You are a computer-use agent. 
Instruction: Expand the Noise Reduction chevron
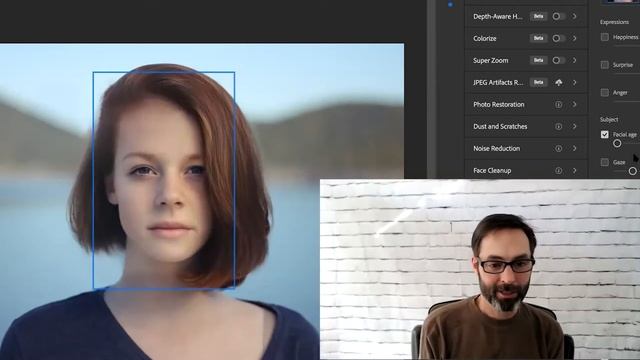point(575,149)
